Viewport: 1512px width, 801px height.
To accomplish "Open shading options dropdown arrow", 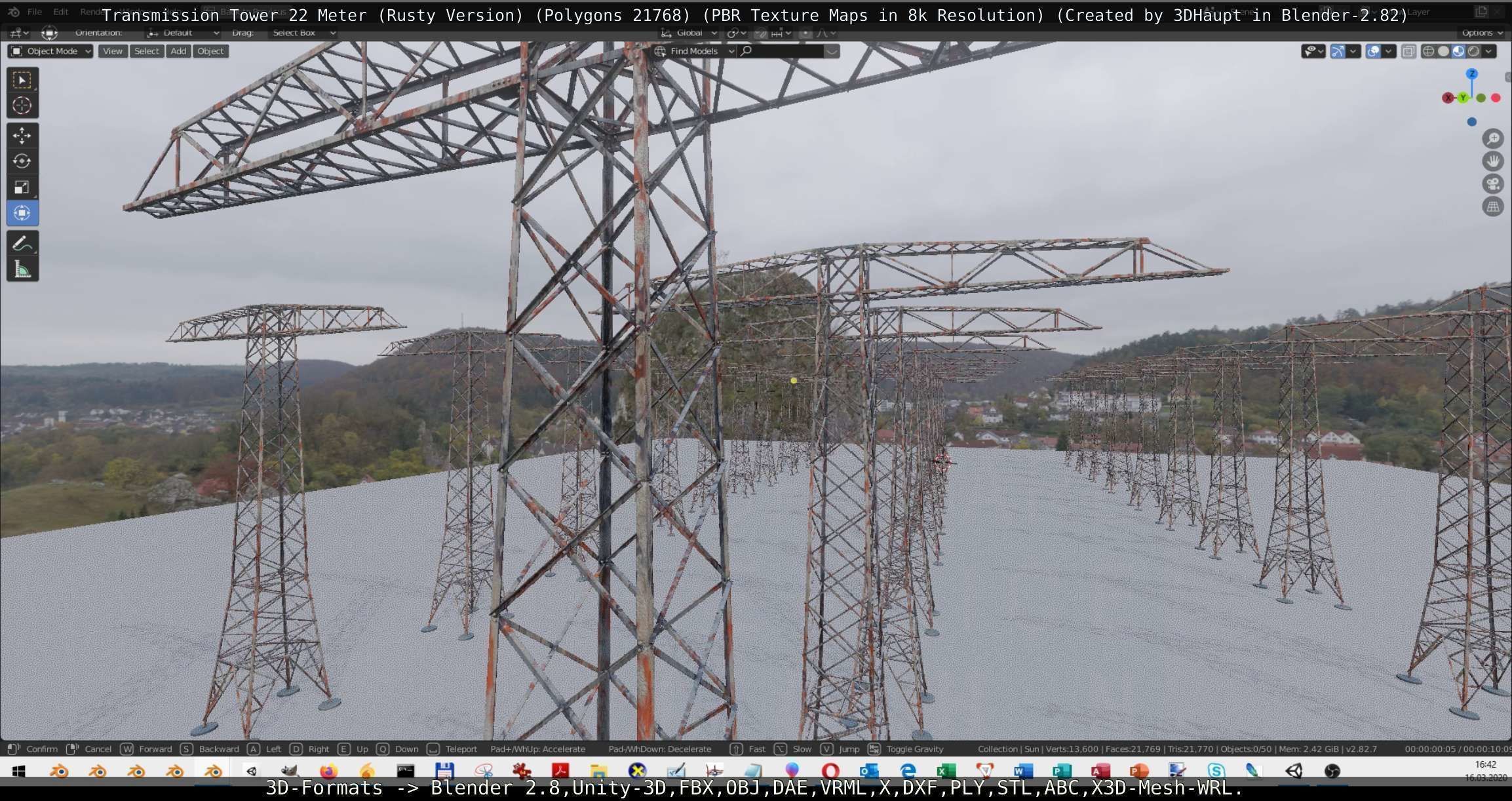I will pos(1489,51).
